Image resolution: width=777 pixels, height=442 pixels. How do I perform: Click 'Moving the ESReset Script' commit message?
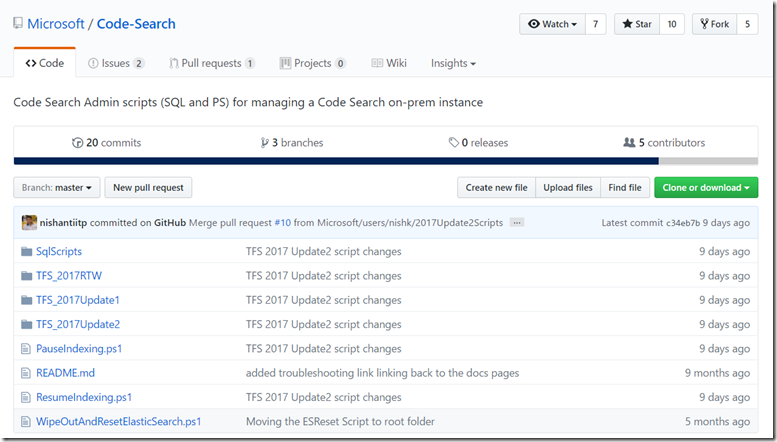point(340,422)
